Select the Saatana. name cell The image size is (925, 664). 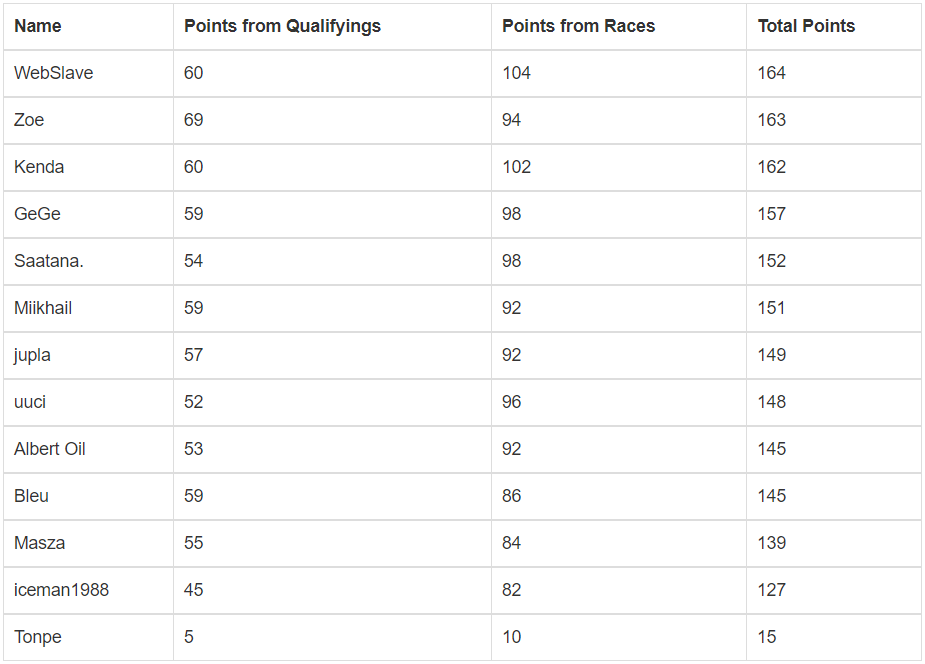pyautogui.click(x=49, y=261)
